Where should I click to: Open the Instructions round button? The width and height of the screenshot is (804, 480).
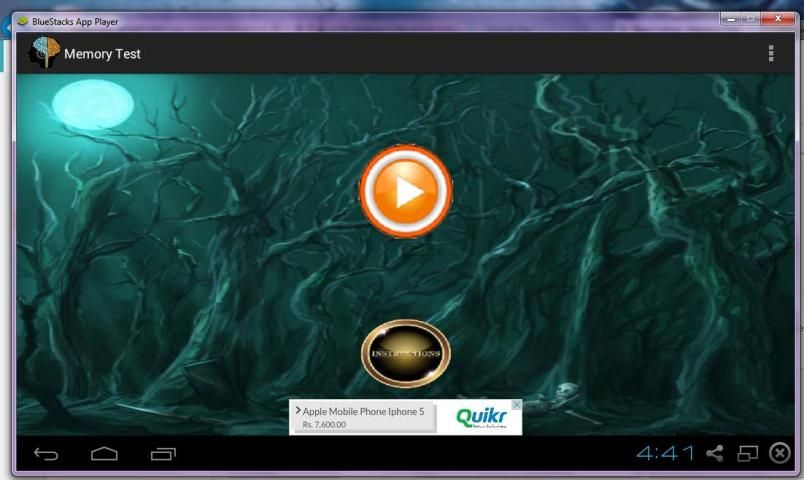(x=405, y=353)
